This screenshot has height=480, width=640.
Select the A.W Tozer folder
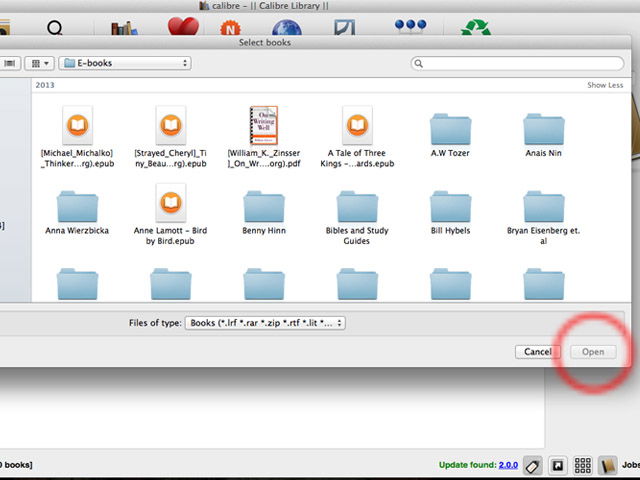pyautogui.click(x=450, y=136)
